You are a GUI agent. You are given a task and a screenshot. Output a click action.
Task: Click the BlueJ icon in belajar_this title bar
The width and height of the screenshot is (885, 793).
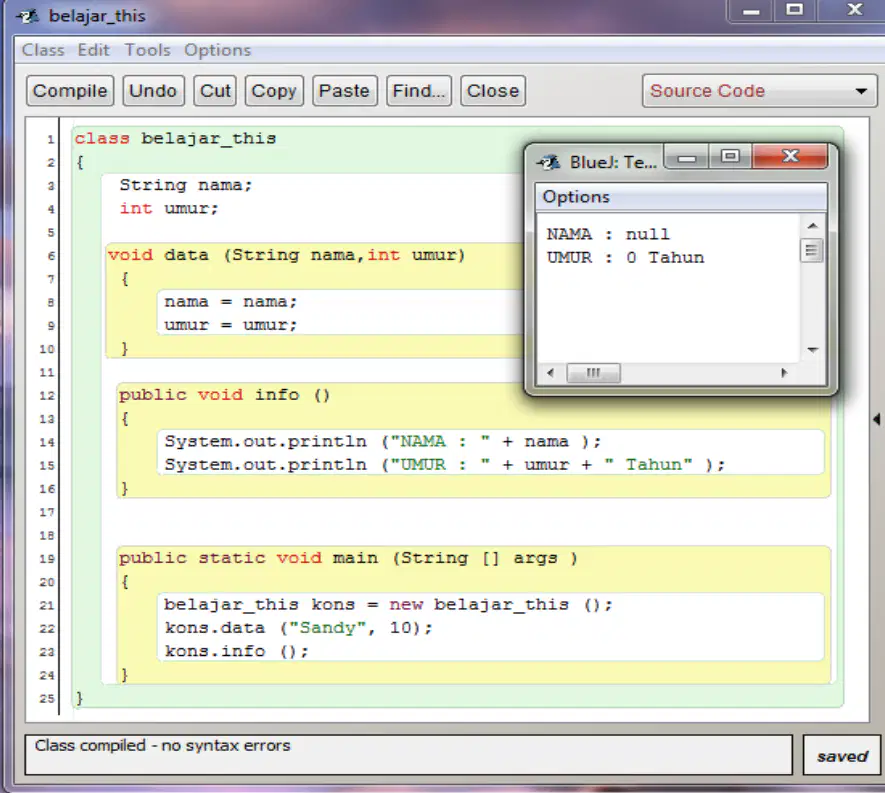coord(28,16)
